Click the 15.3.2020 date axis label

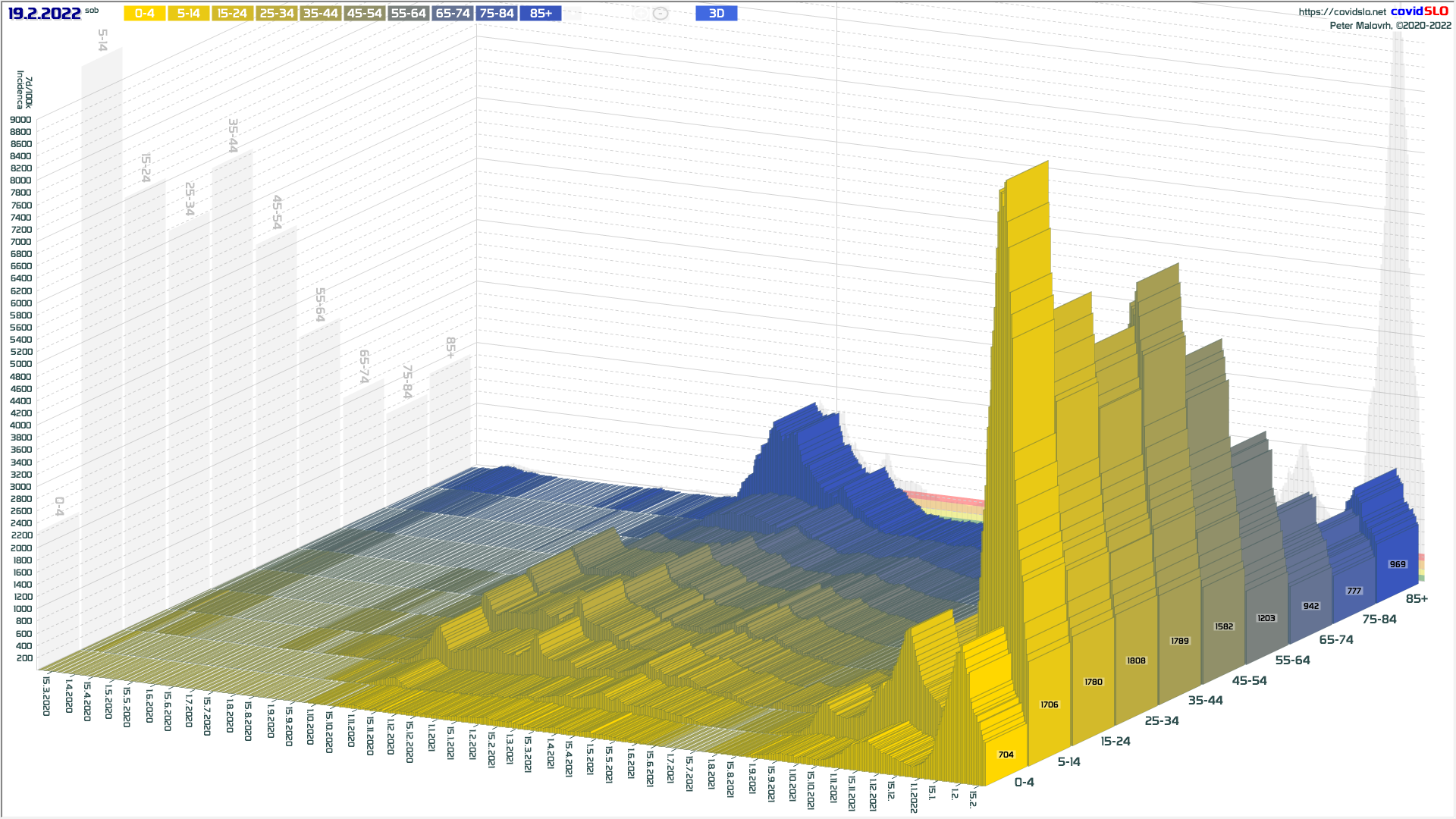(46, 696)
